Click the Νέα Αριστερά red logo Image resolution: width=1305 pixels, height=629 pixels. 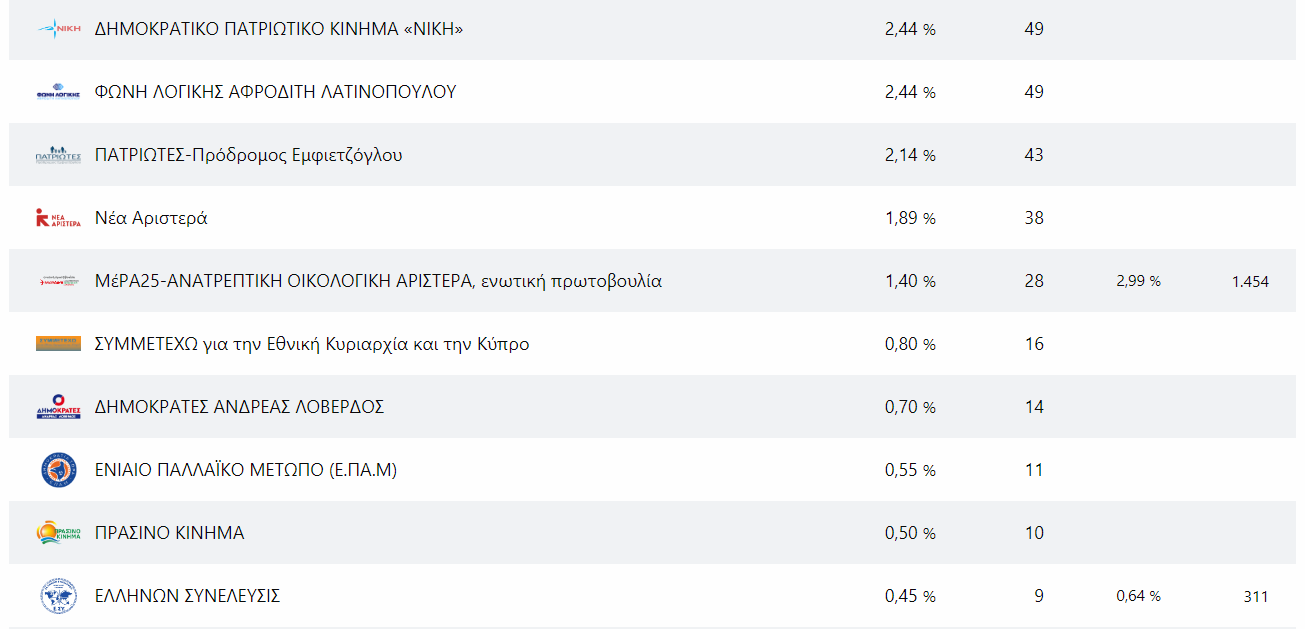coord(58,218)
